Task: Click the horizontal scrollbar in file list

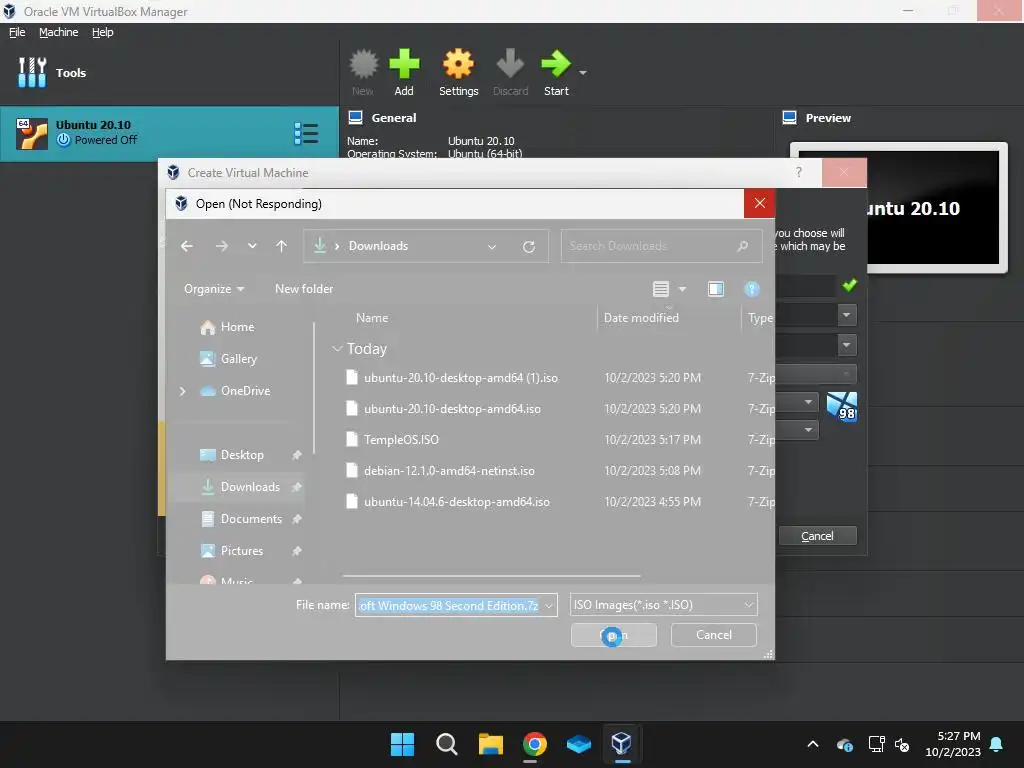Action: point(491,575)
